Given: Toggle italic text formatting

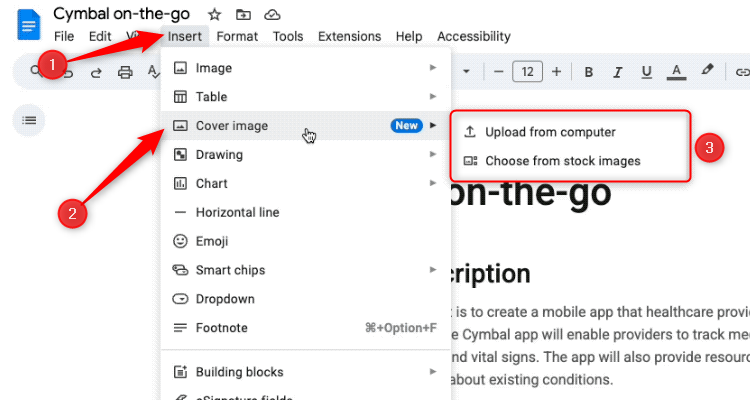Looking at the screenshot, I should click(617, 72).
